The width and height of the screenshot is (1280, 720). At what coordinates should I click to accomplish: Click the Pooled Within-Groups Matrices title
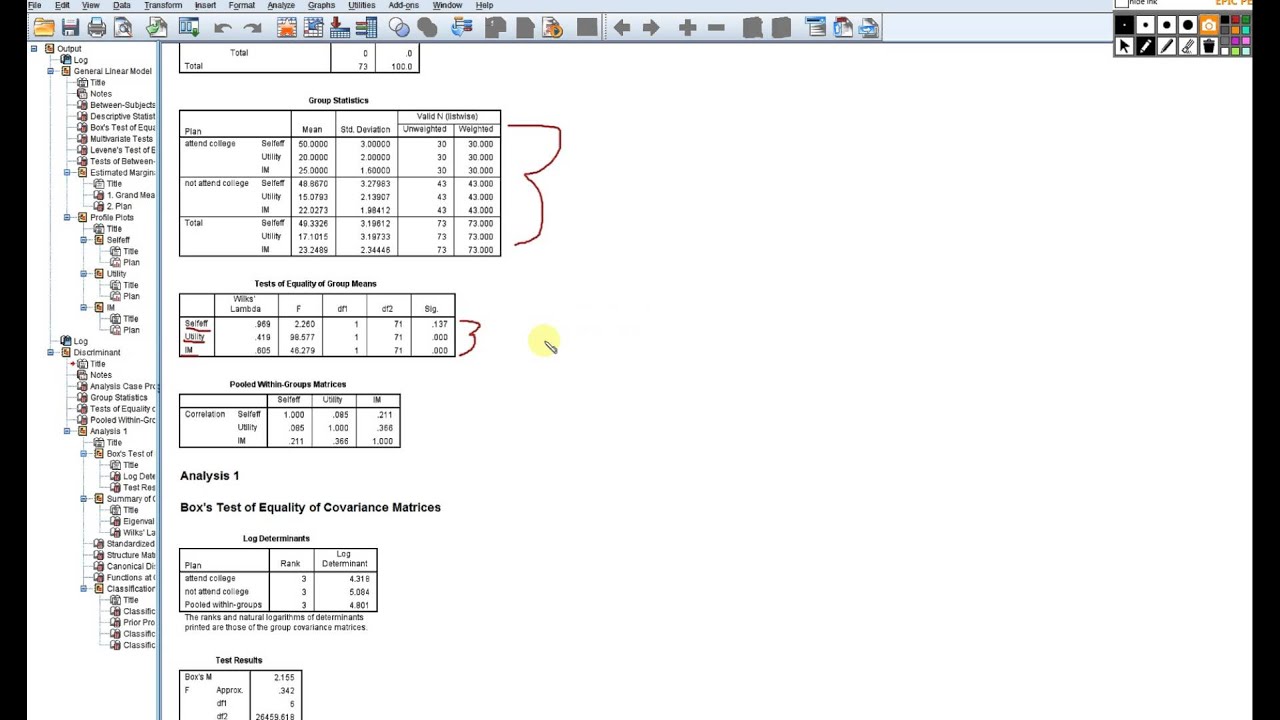(287, 384)
